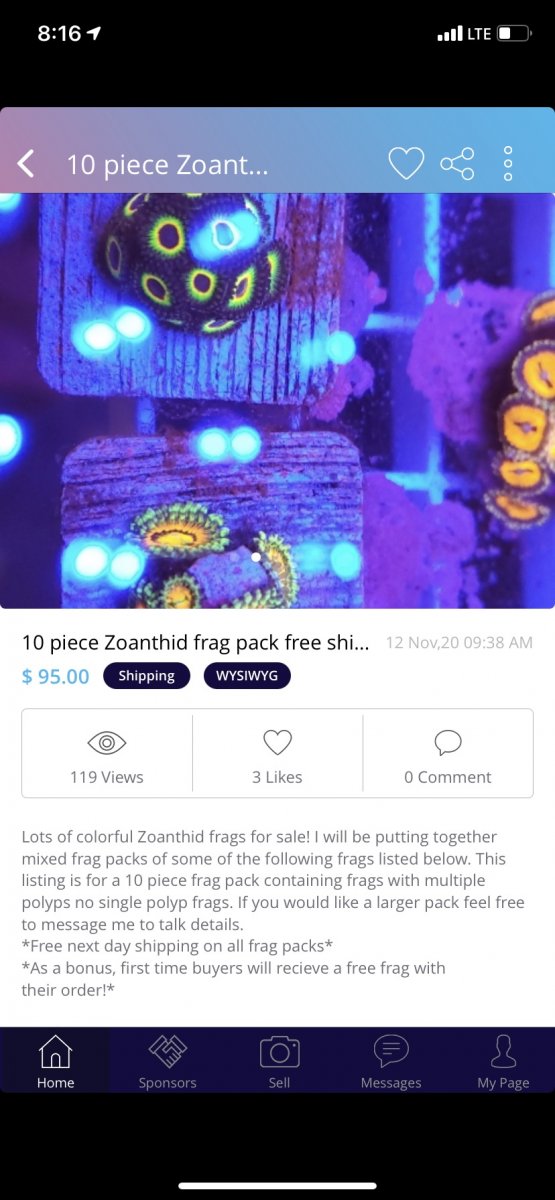Open the Sponsors handshake tab
555x1200 pixels.
pyautogui.click(x=167, y=1062)
